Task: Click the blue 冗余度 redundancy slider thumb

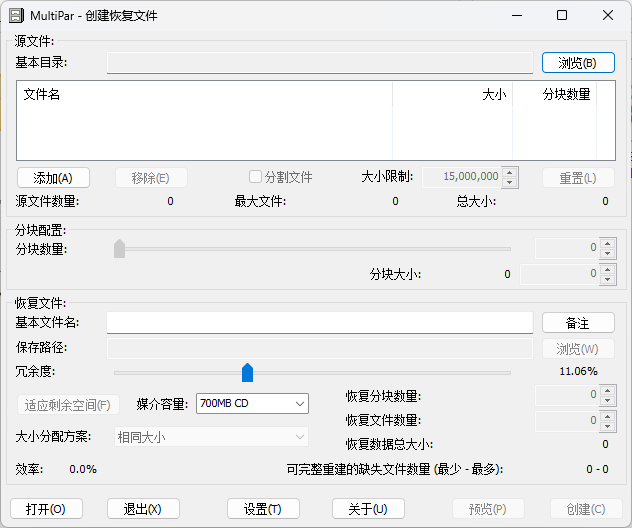Action: pos(247,372)
